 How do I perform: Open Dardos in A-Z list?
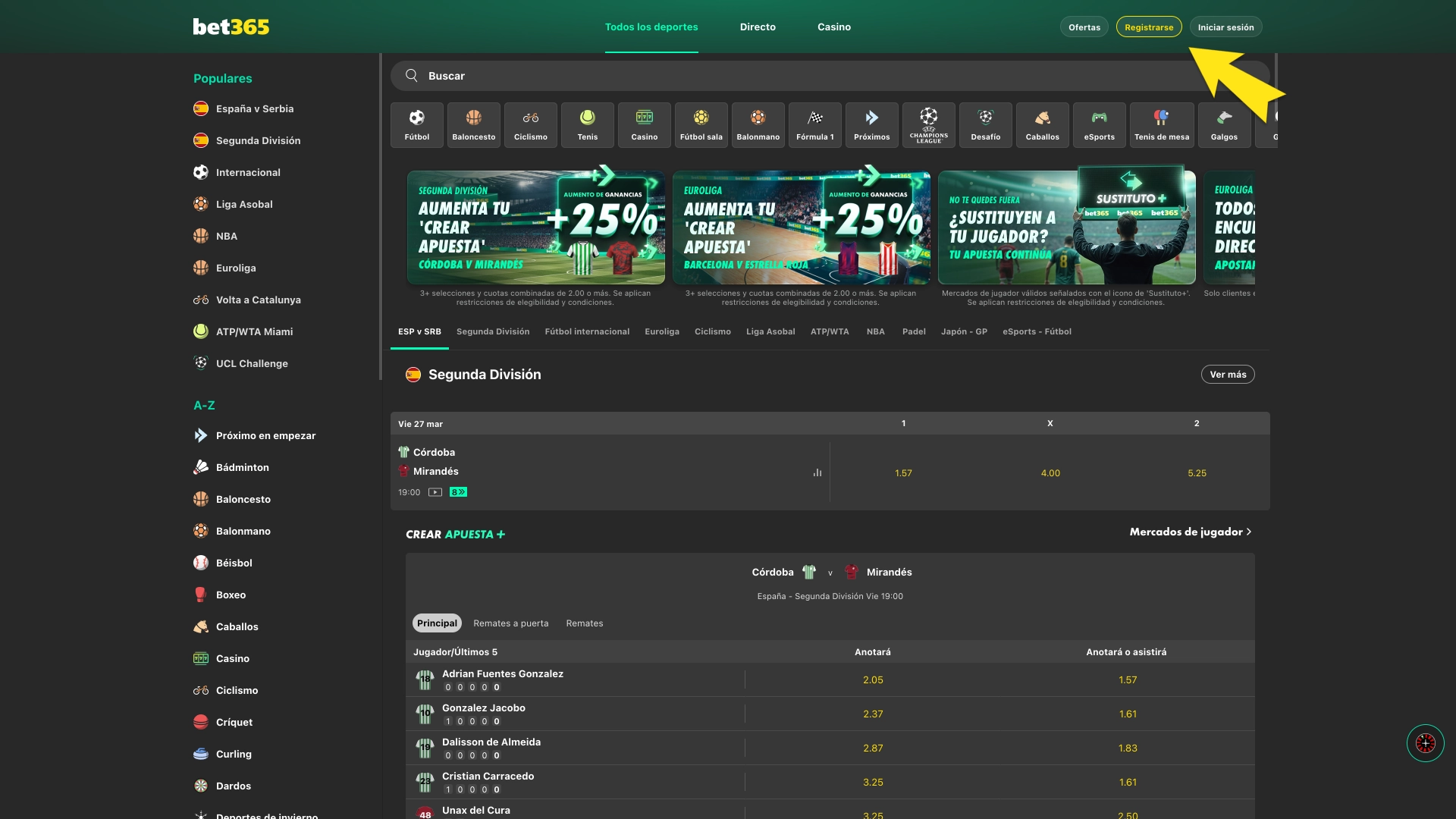(x=233, y=786)
